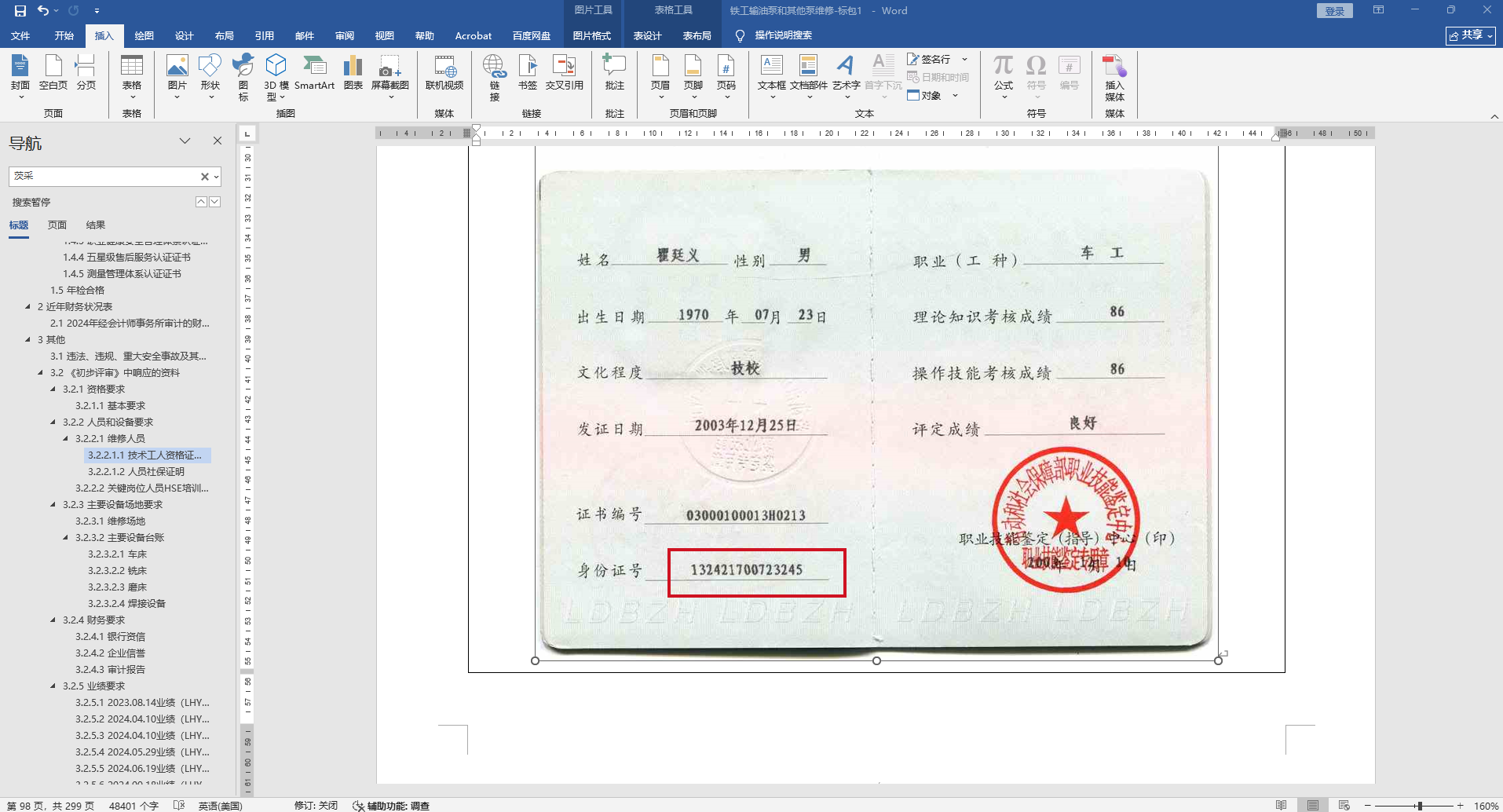Insert a hyperlink (链接)
This screenshot has height=812, width=1503.
(494, 76)
